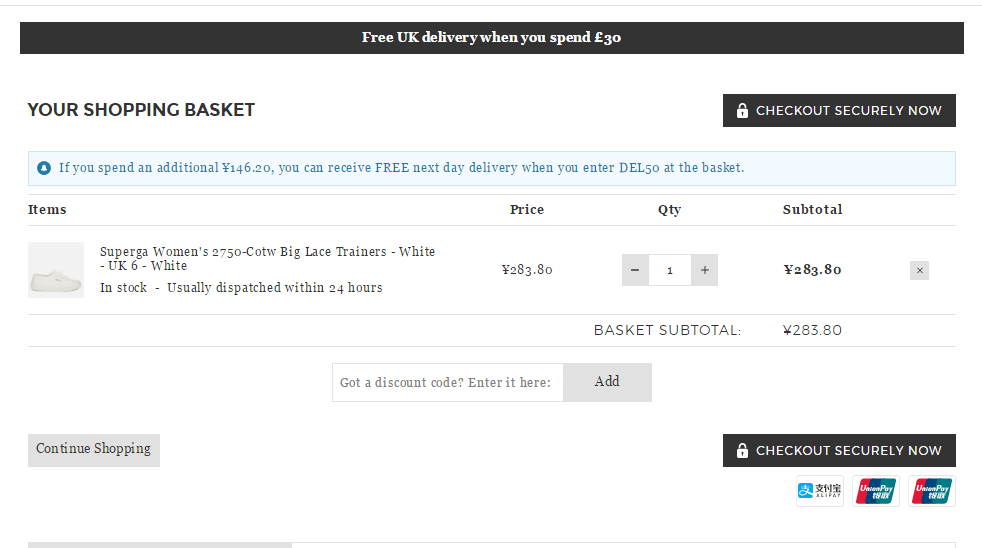Focus the quantity field showing 1
Screen dimensions: 982x548
[x=670, y=270]
